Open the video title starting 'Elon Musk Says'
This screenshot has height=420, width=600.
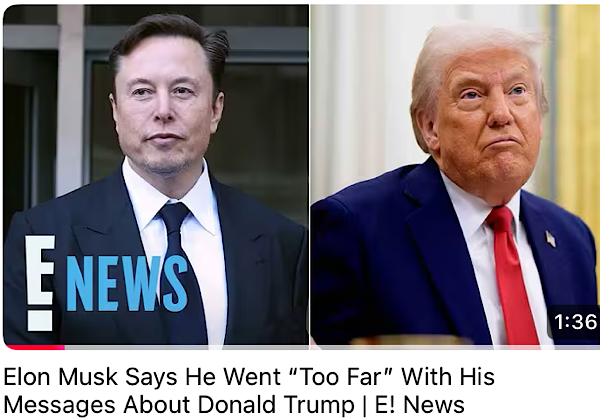click(249, 391)
